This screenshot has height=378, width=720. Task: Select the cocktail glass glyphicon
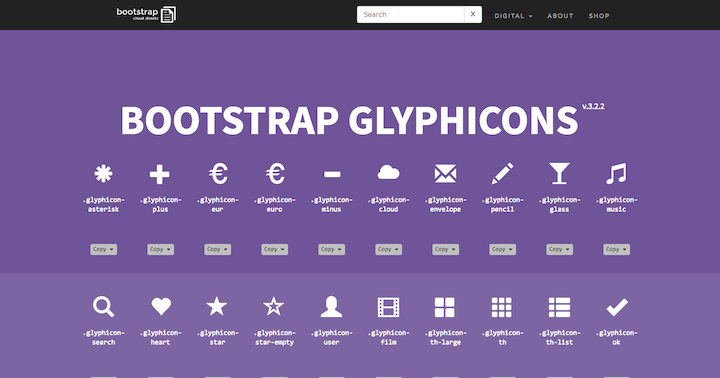559,174
